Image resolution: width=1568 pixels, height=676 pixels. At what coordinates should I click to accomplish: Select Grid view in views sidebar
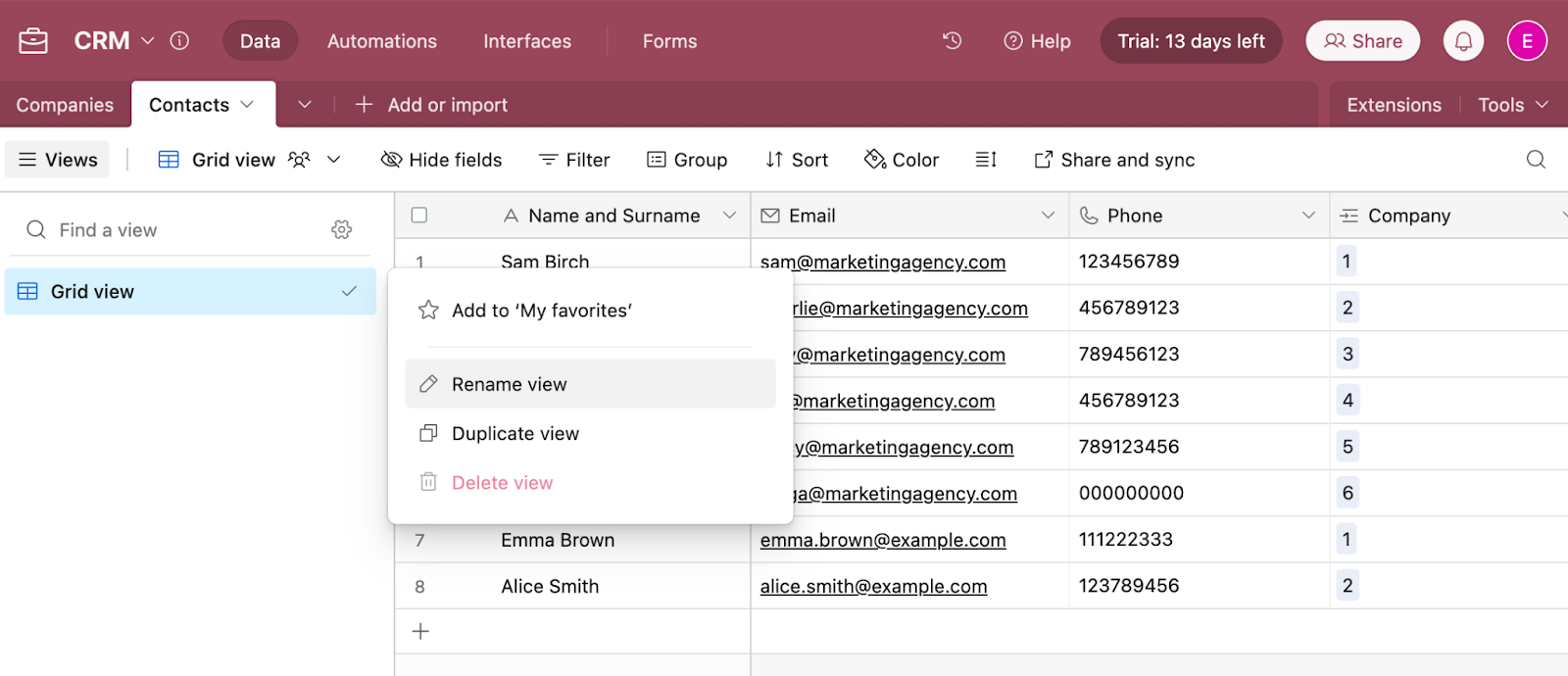[190, 291]
